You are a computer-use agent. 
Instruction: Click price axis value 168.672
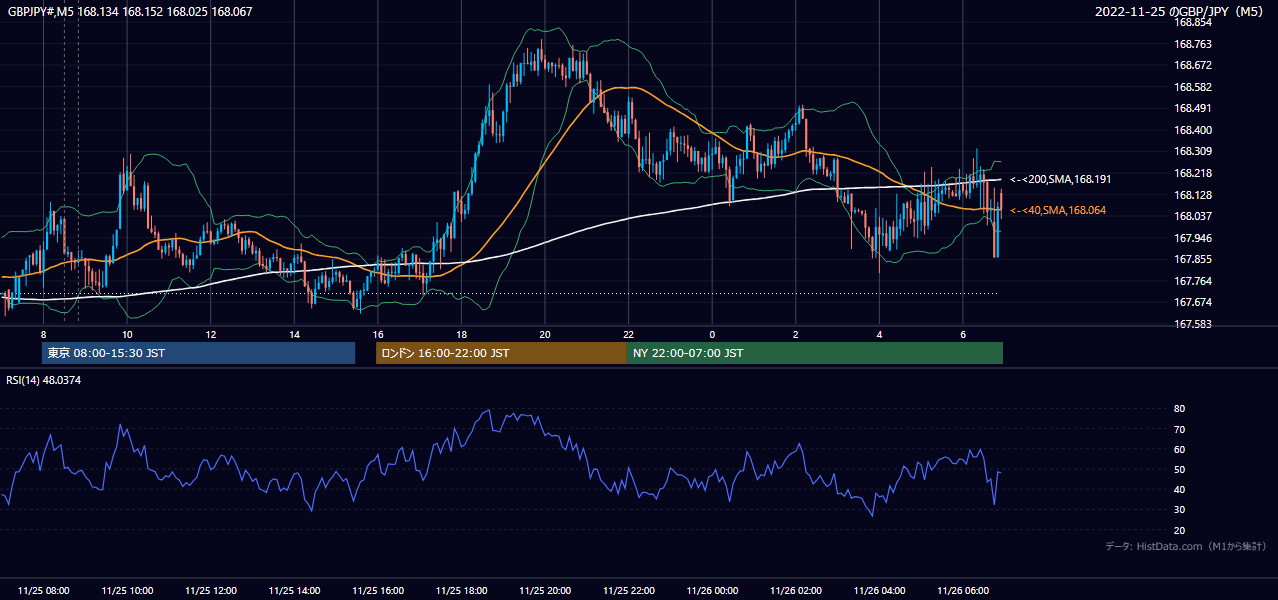tap(1192, 65)
